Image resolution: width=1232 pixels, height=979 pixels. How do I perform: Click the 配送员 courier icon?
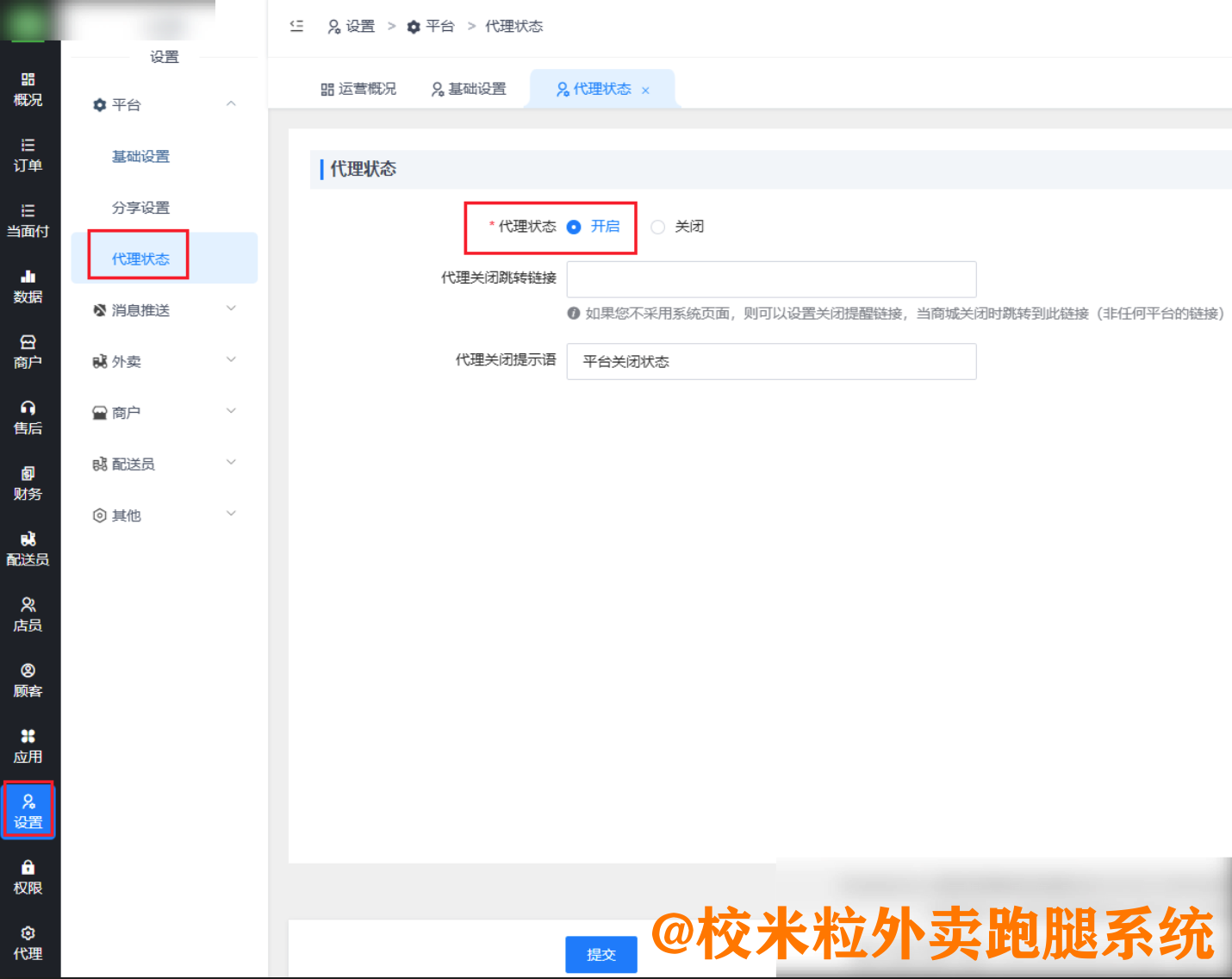click(x=28, y=548)
